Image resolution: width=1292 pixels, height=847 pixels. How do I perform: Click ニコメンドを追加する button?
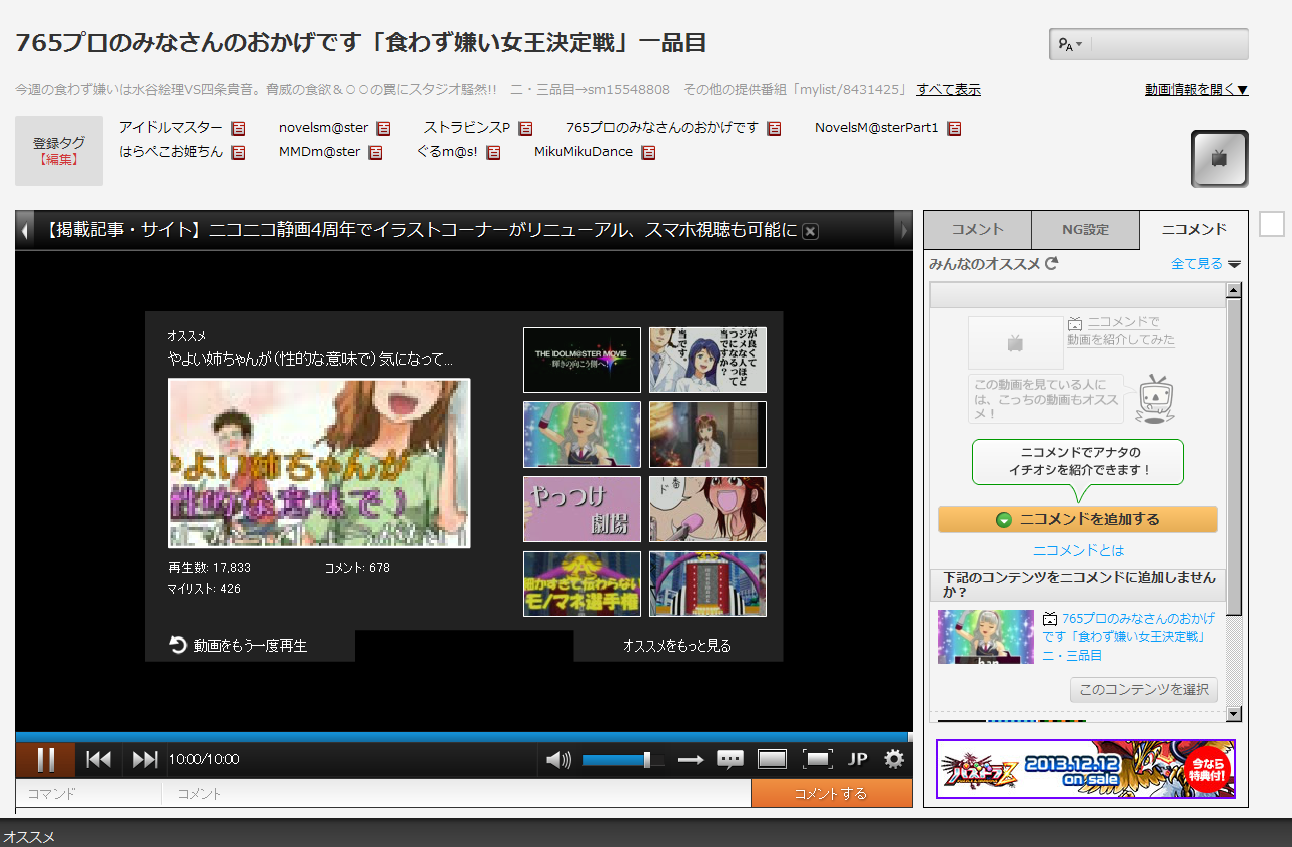(1078, 519)
